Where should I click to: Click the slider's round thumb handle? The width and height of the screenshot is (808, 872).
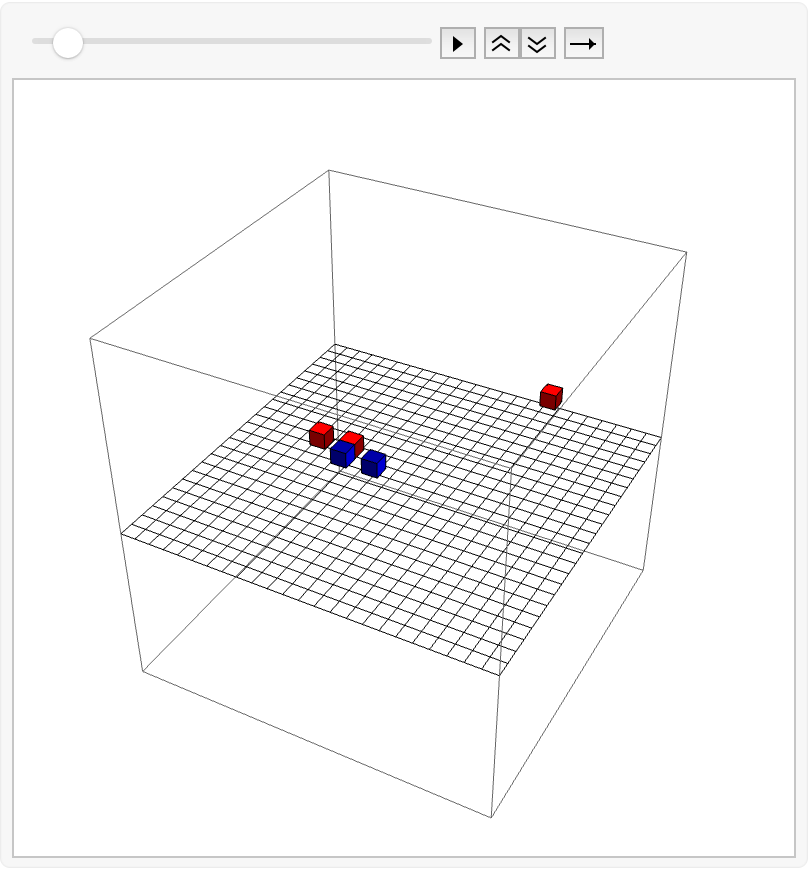[x=68, y=42]
